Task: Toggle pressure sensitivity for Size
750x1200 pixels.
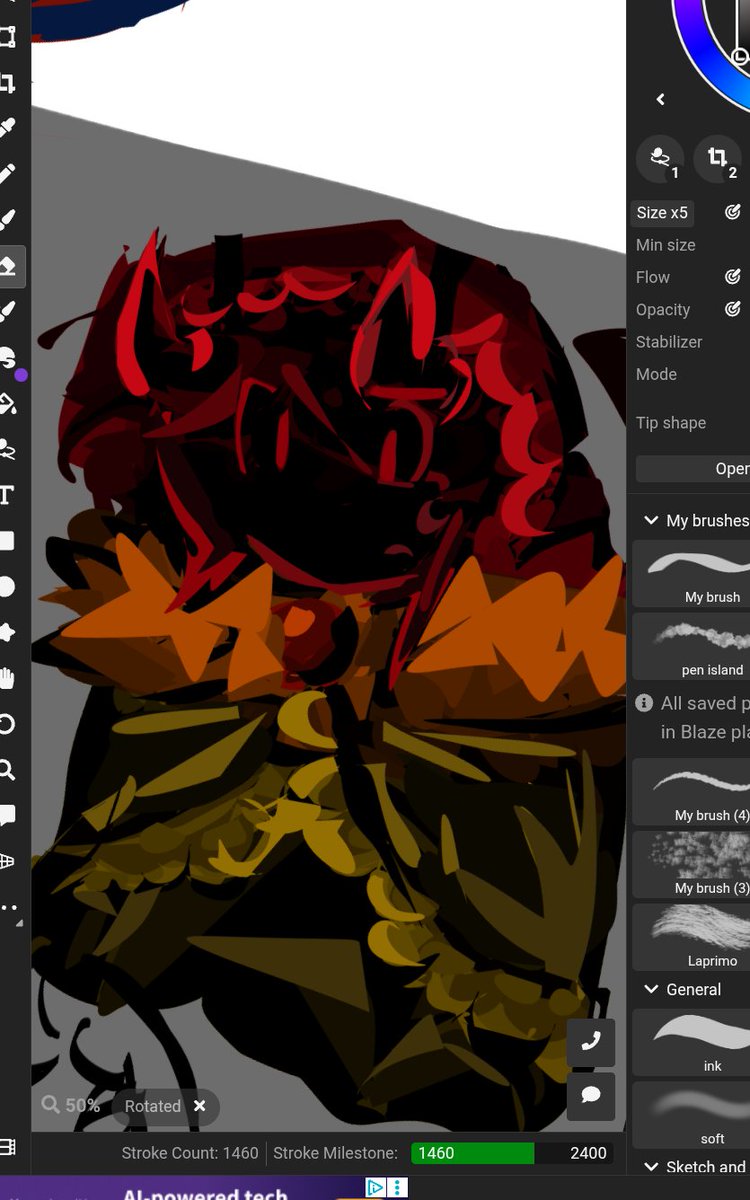Action: pyautogui.click(x=733, y=212)
